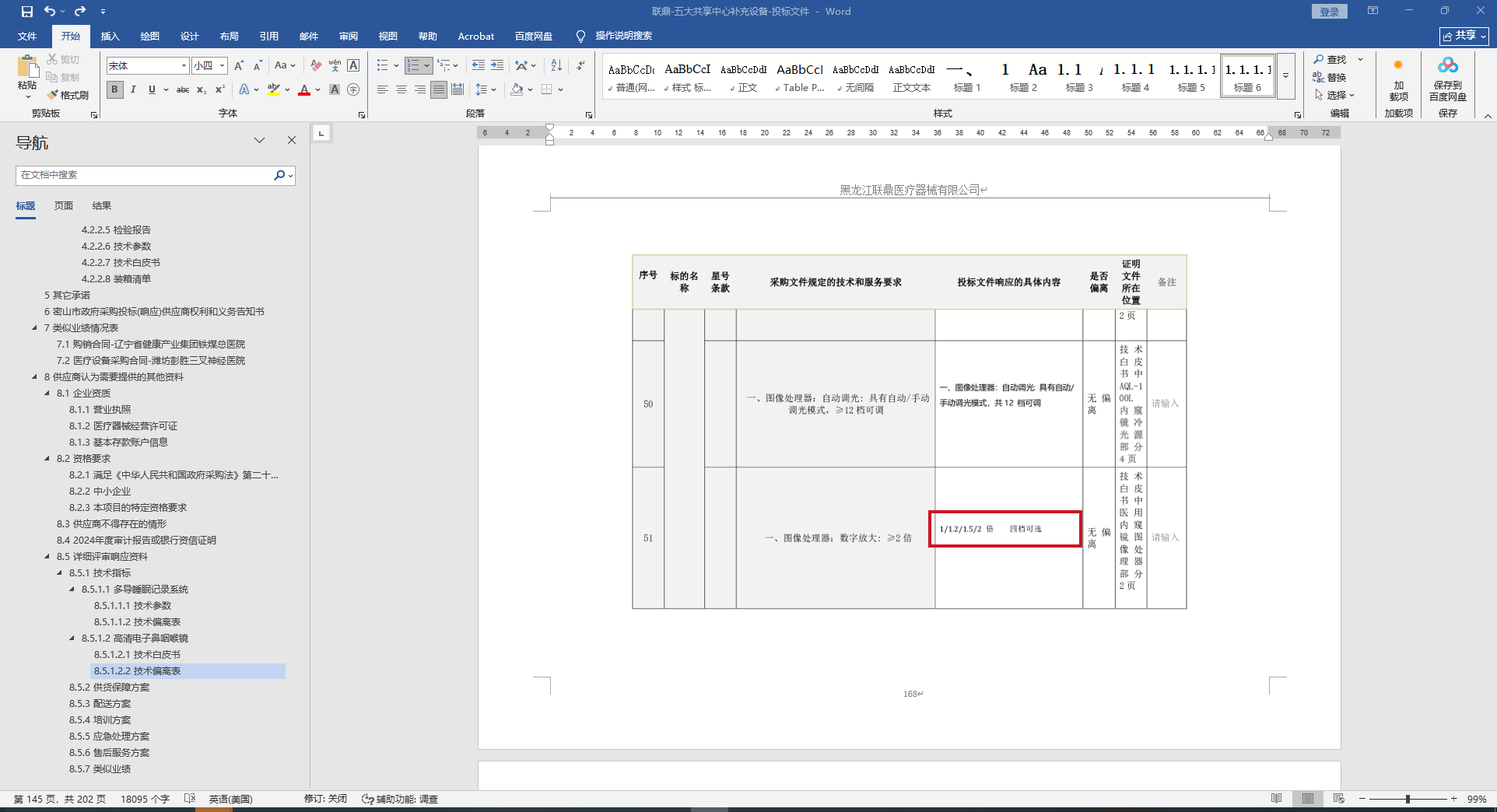Click the Save icon in quick access toolbar
The width and height of the screenshot is (1497, 812).
tap(27, 12)
